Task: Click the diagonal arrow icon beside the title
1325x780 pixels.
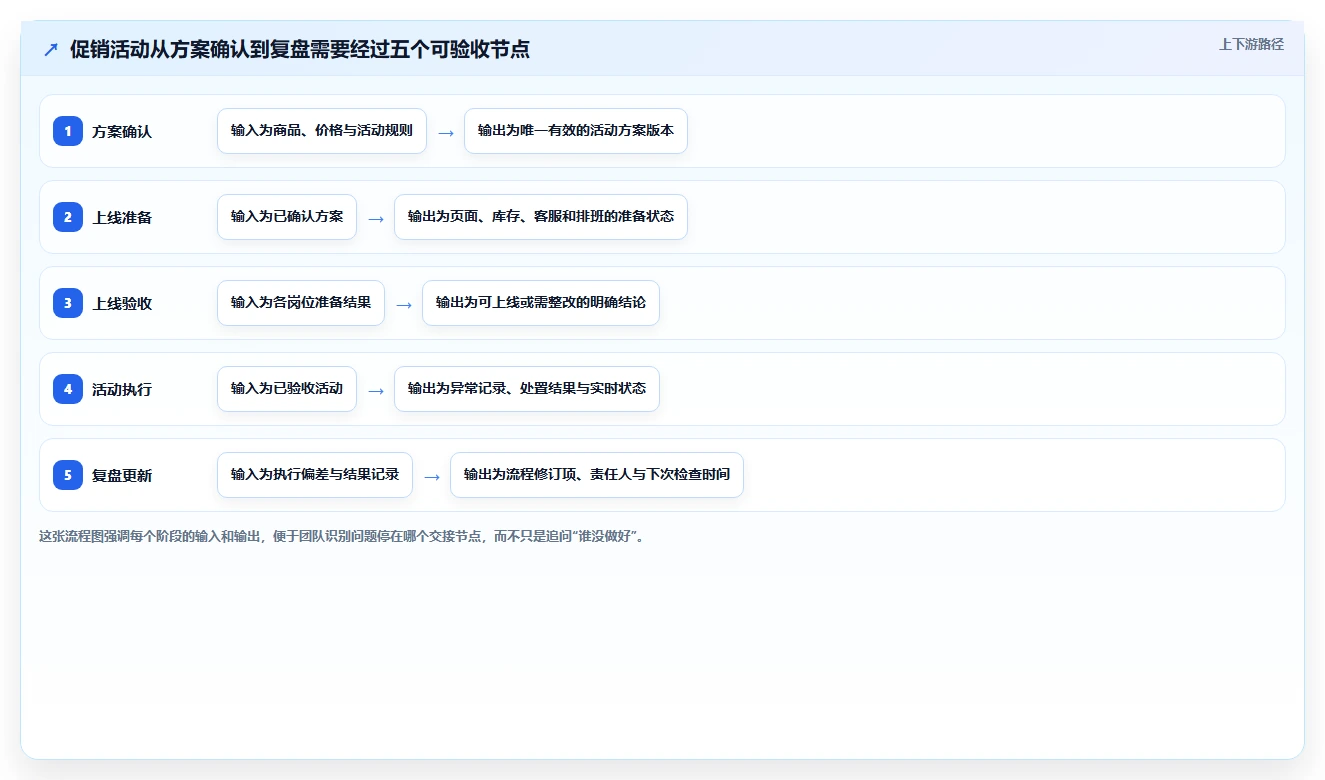Action: click(51, 49)
